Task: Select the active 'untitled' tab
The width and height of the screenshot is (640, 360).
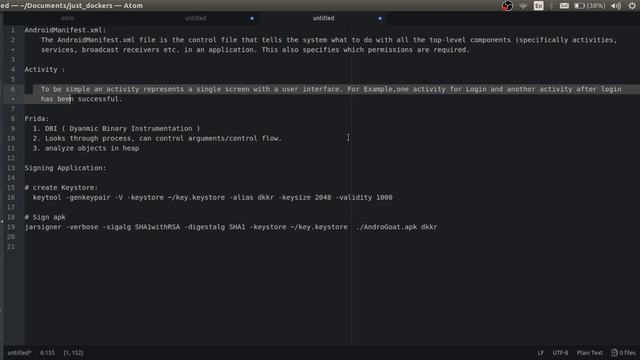Action: [323, 18]
